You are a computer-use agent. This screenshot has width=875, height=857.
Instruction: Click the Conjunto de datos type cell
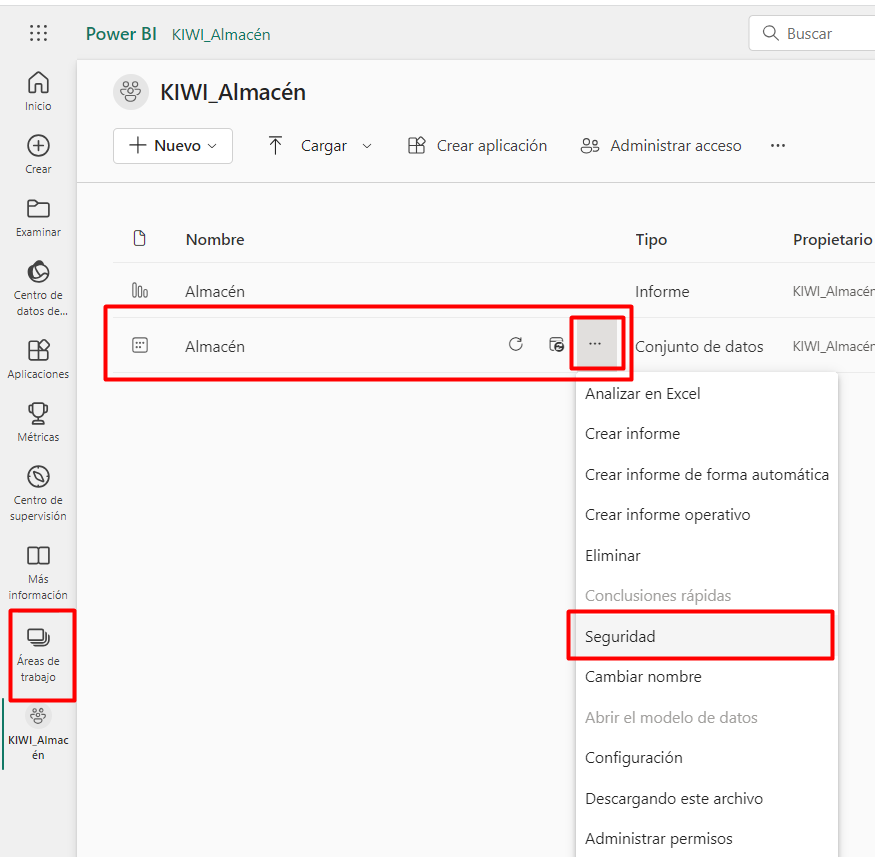tap(699, 346)
